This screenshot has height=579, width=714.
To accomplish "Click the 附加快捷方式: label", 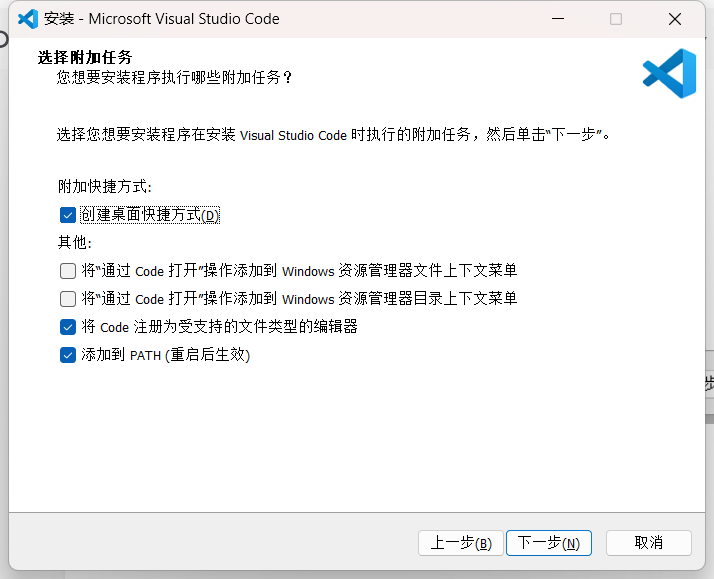I will (x=105, y=187).
